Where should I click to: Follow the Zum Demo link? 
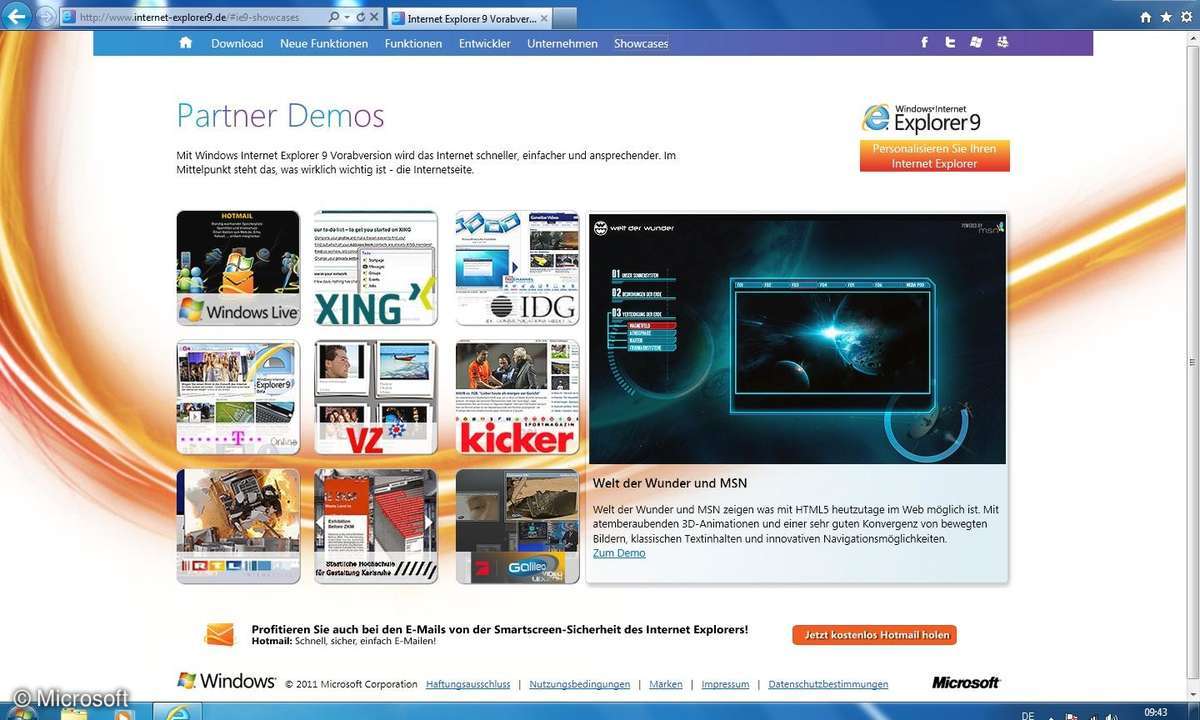[x=619, y=553]
